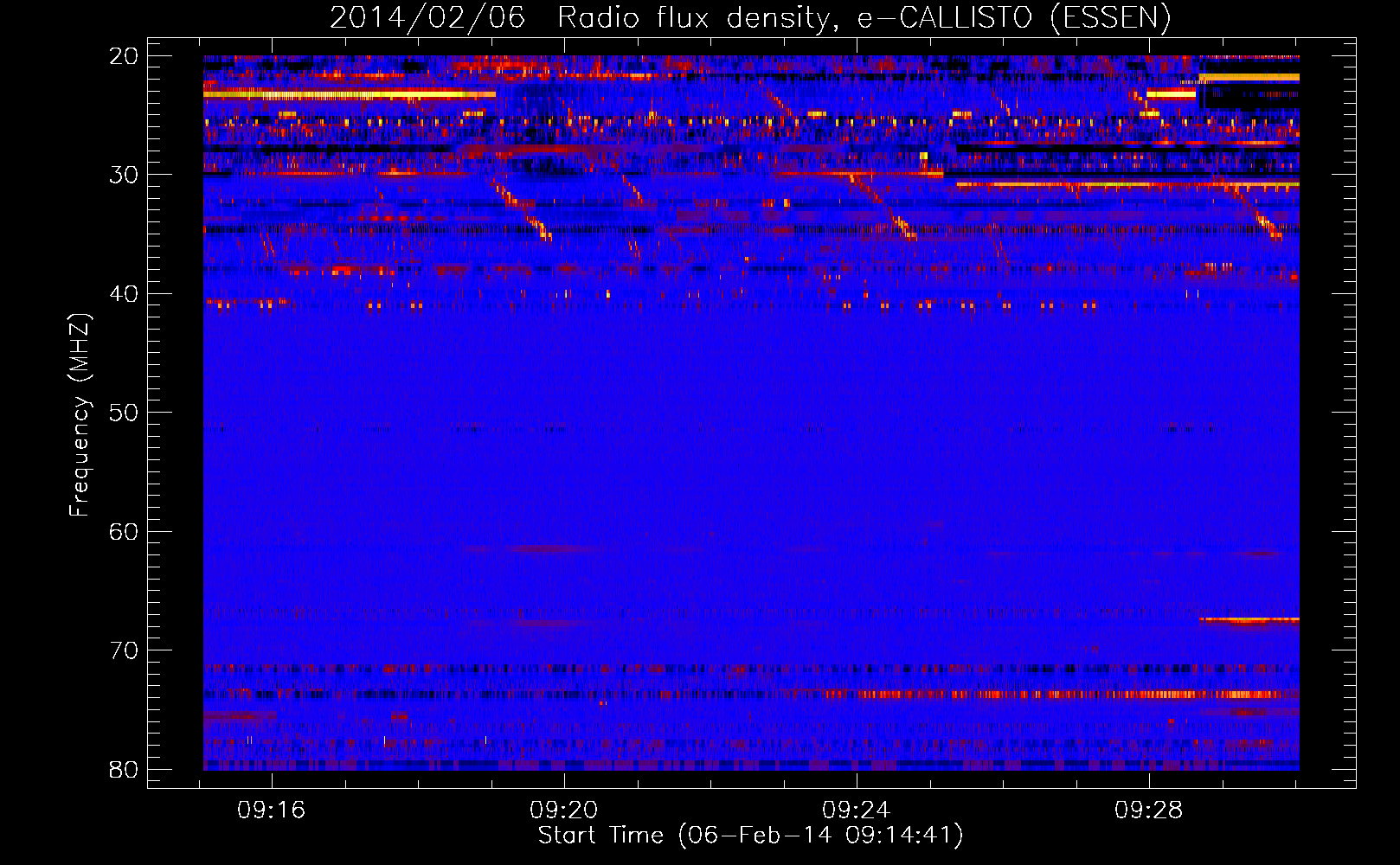Click the Start Time axis label

(750, 836)
